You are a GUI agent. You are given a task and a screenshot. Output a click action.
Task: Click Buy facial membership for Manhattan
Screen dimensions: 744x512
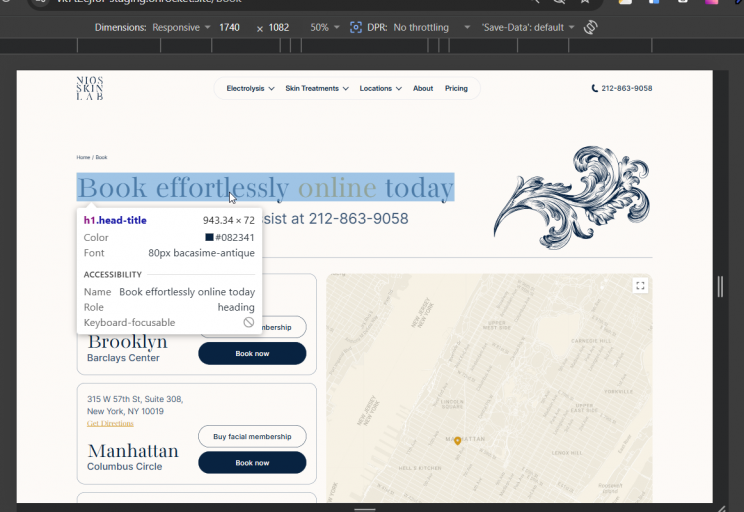[x=252, y=437]
